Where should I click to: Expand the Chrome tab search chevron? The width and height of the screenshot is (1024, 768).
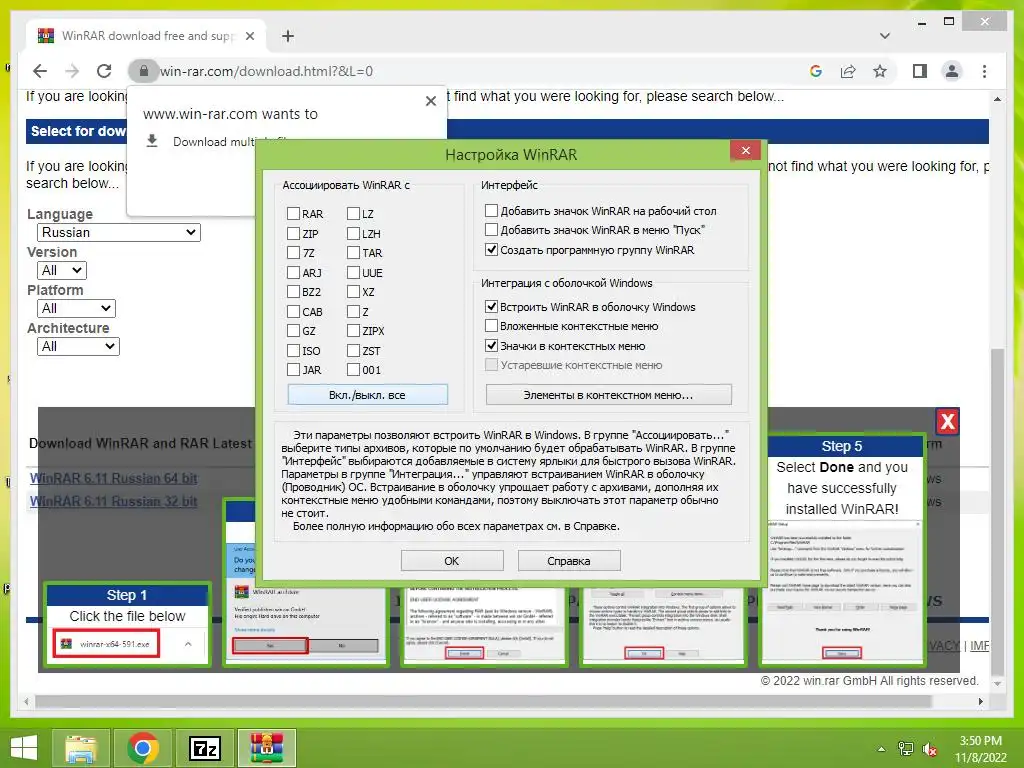click(885, 36)
